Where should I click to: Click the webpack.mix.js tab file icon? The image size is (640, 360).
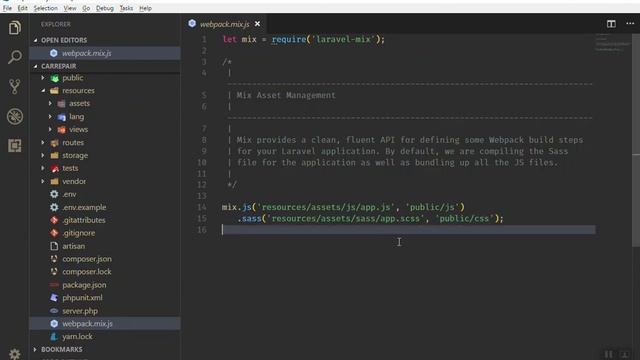click(x=192, y=24)
